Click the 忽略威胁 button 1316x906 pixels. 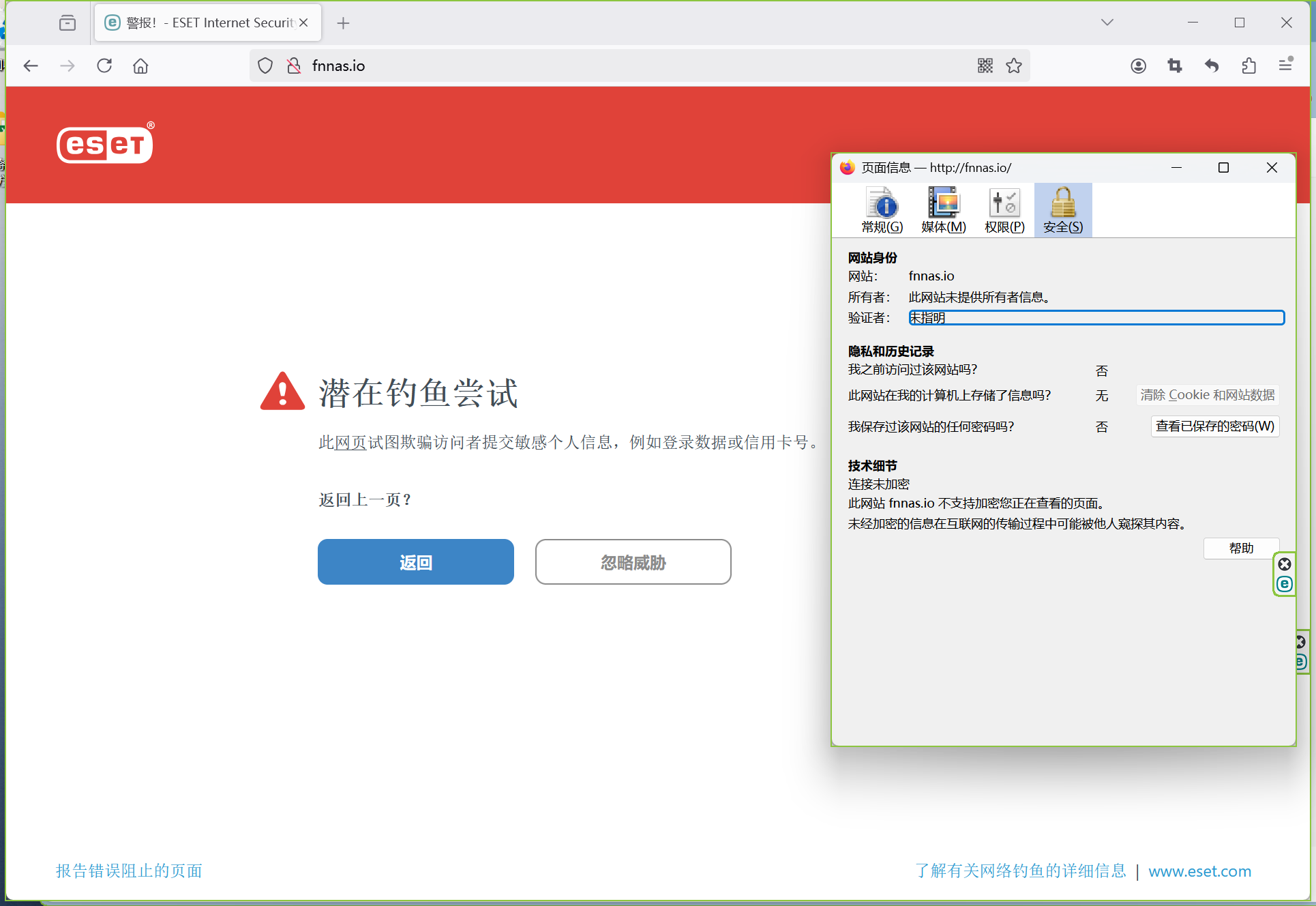pos(633,561)
